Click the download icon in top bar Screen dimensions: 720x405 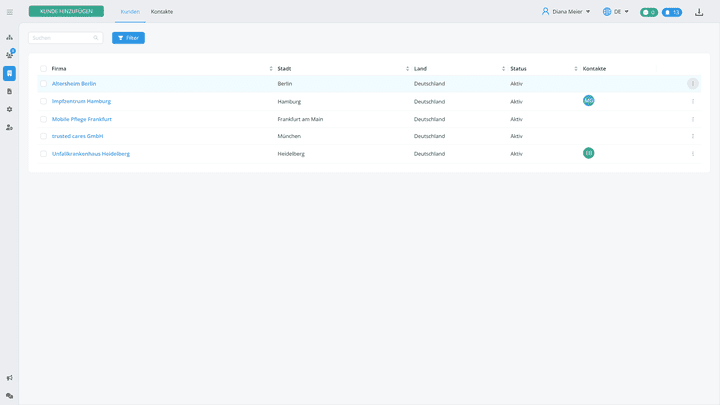[x=699, y=12]
